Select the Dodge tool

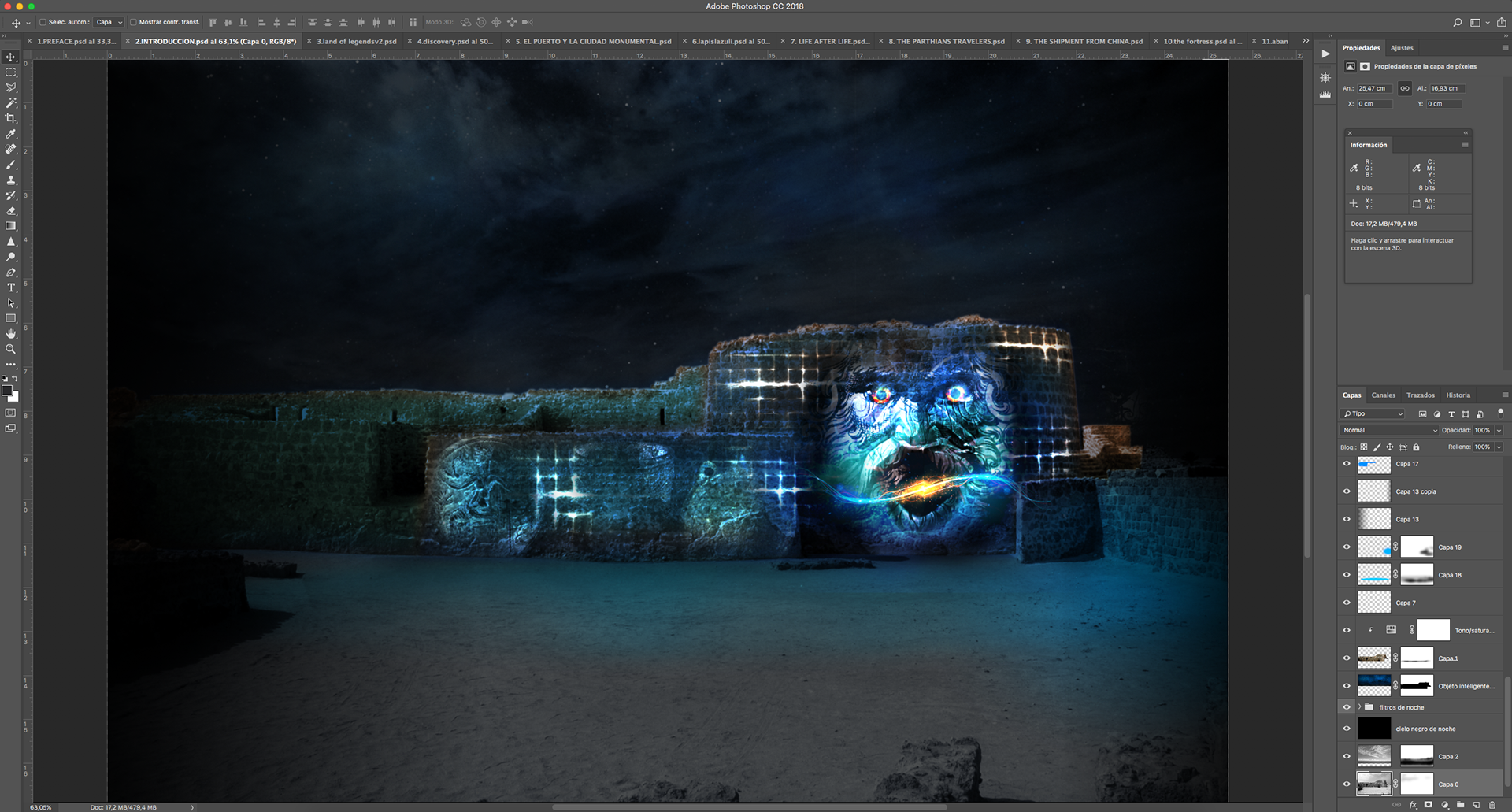click(x=11, y=257)
